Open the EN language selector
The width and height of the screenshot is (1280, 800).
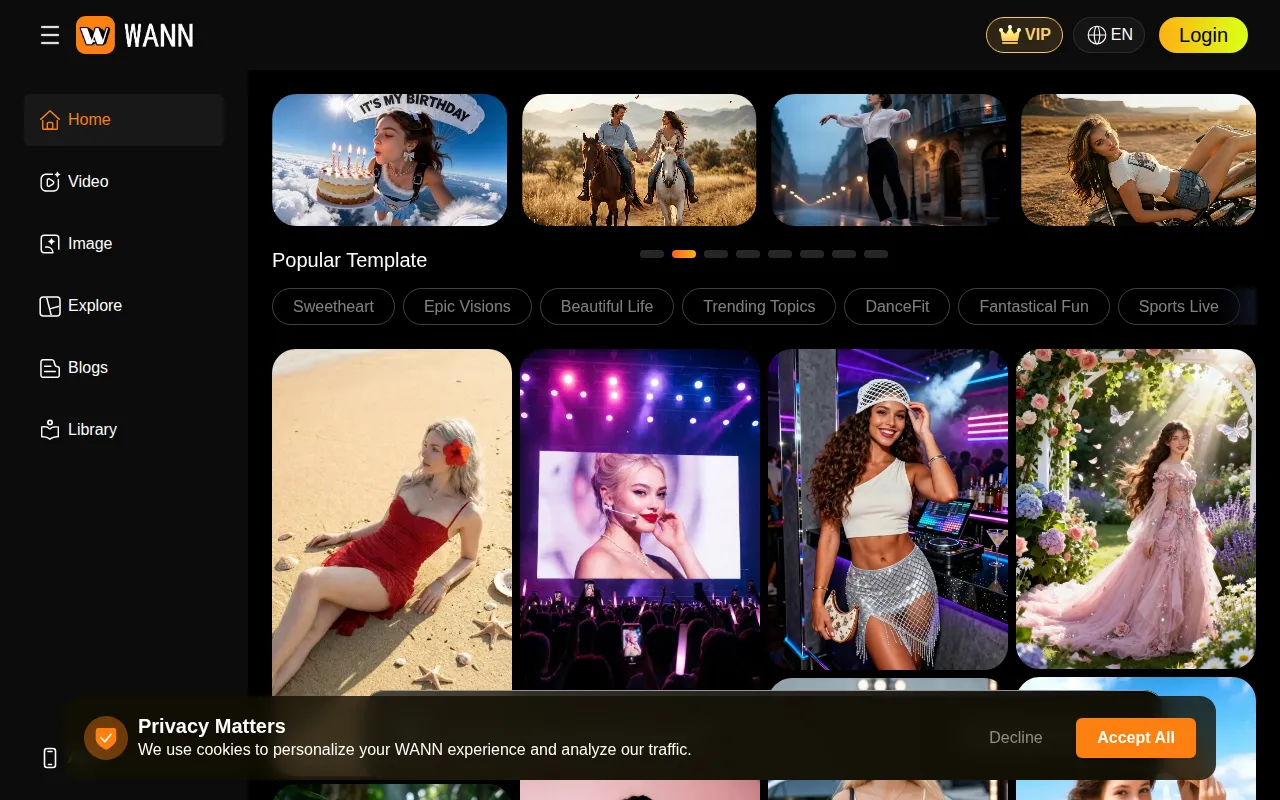click(1109, 35)
